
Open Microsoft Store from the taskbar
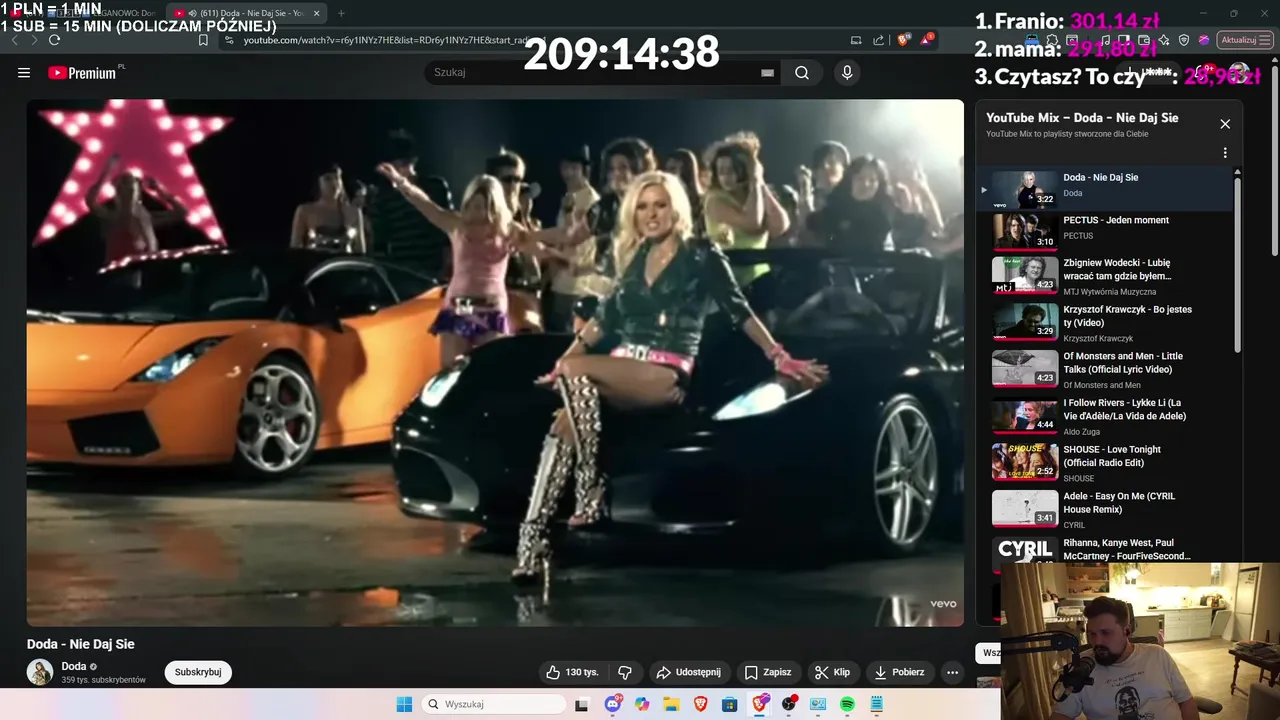pos(730,704)
